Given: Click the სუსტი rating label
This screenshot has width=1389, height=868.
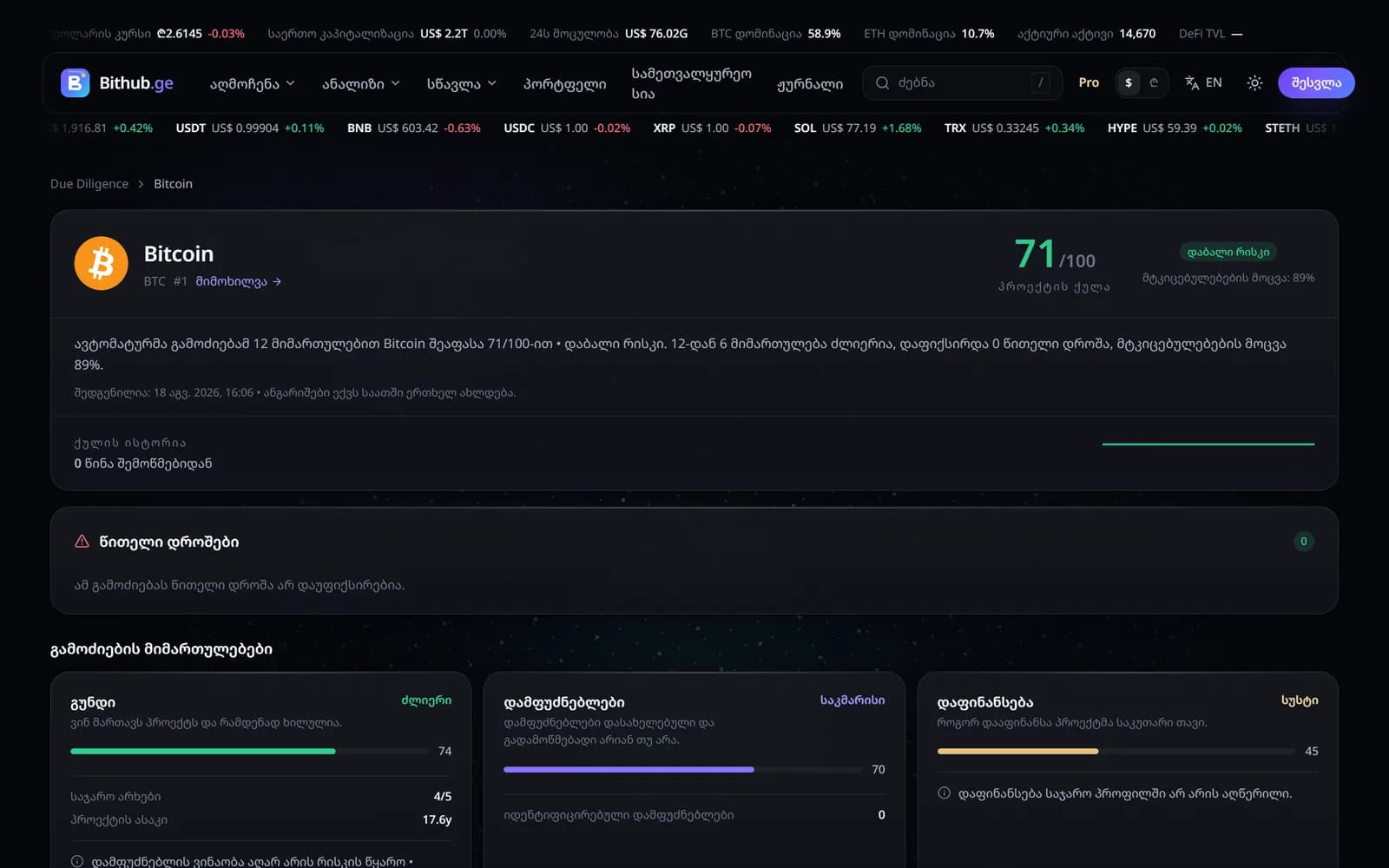Looking at the screenshot, I should (x=1300, y=700).
